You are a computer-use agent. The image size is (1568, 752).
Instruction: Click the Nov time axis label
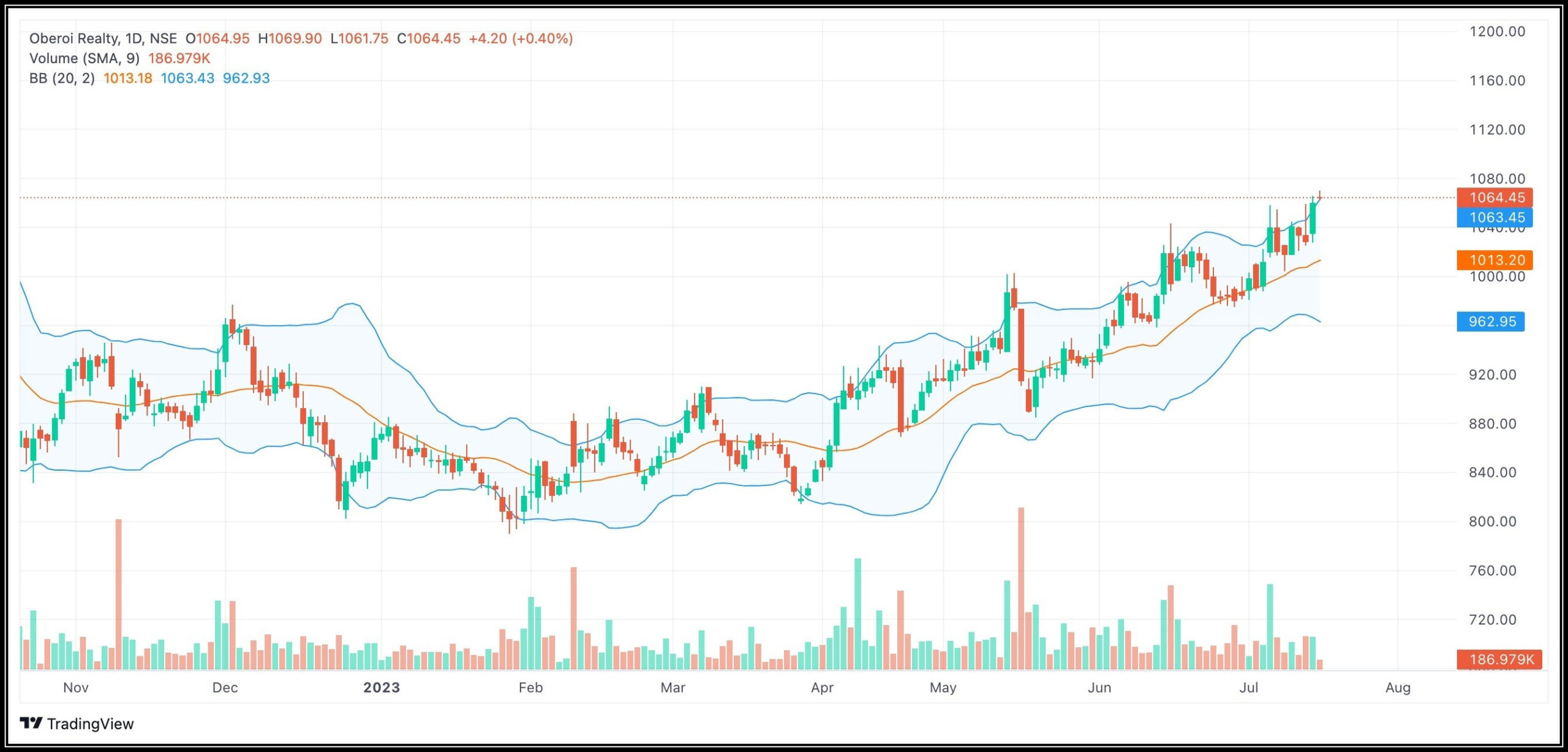[76, 688]
